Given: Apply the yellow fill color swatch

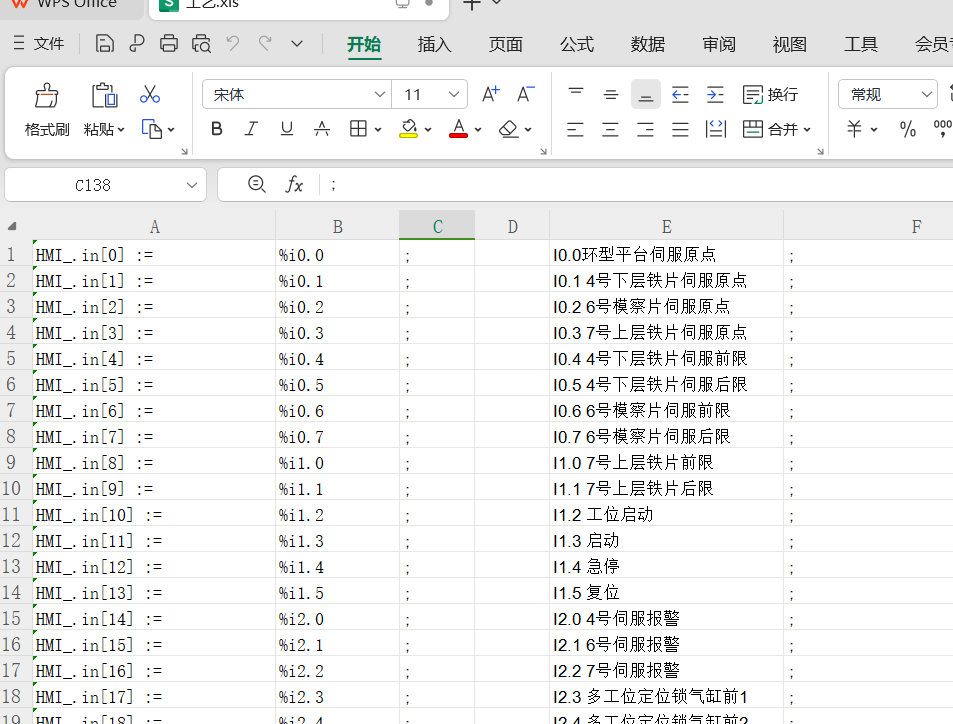Looking at the screenshot, I should pyautogui.click(x=408, y=129).
